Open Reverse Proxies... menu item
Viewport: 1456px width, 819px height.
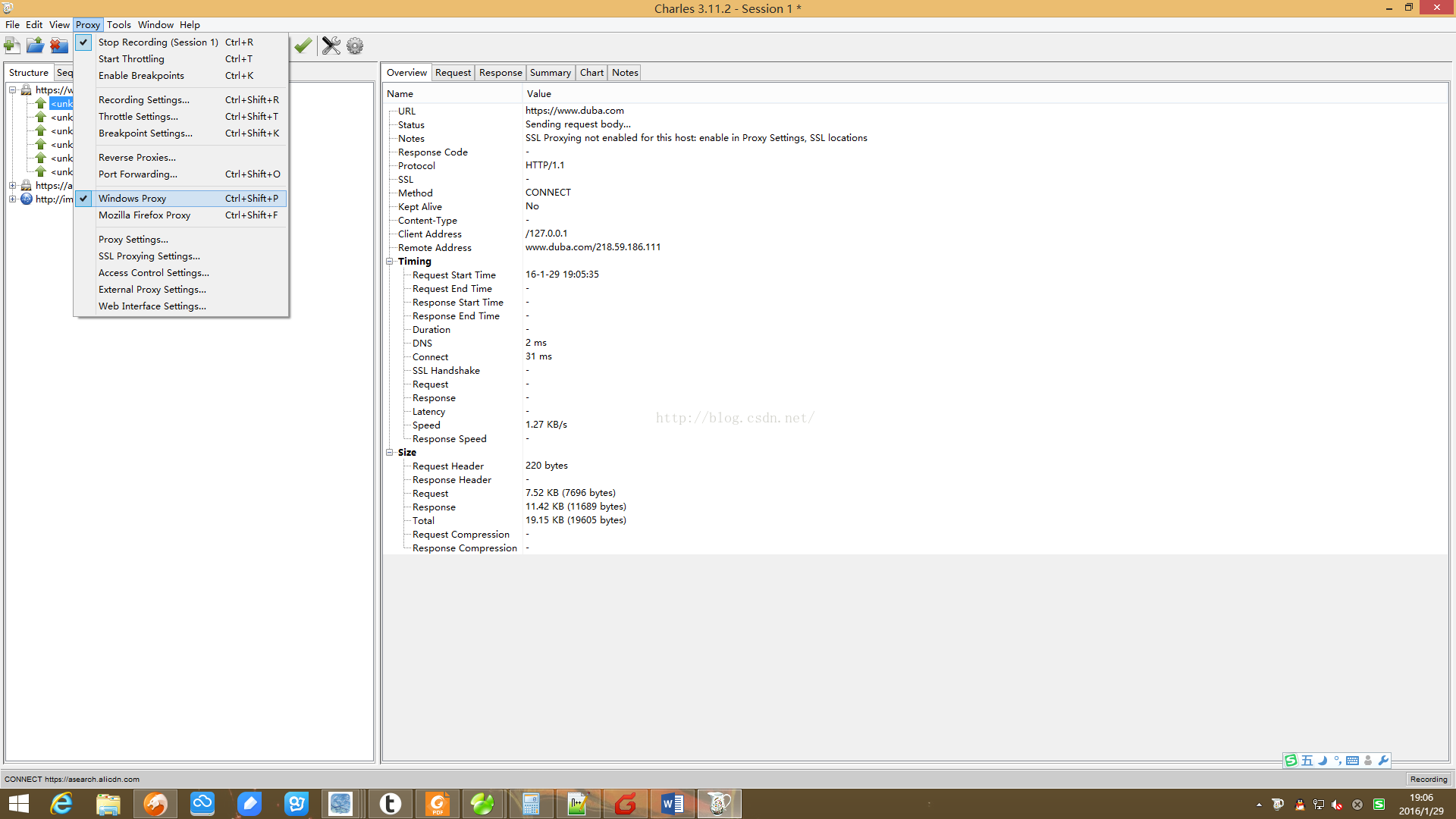[180, 158]
